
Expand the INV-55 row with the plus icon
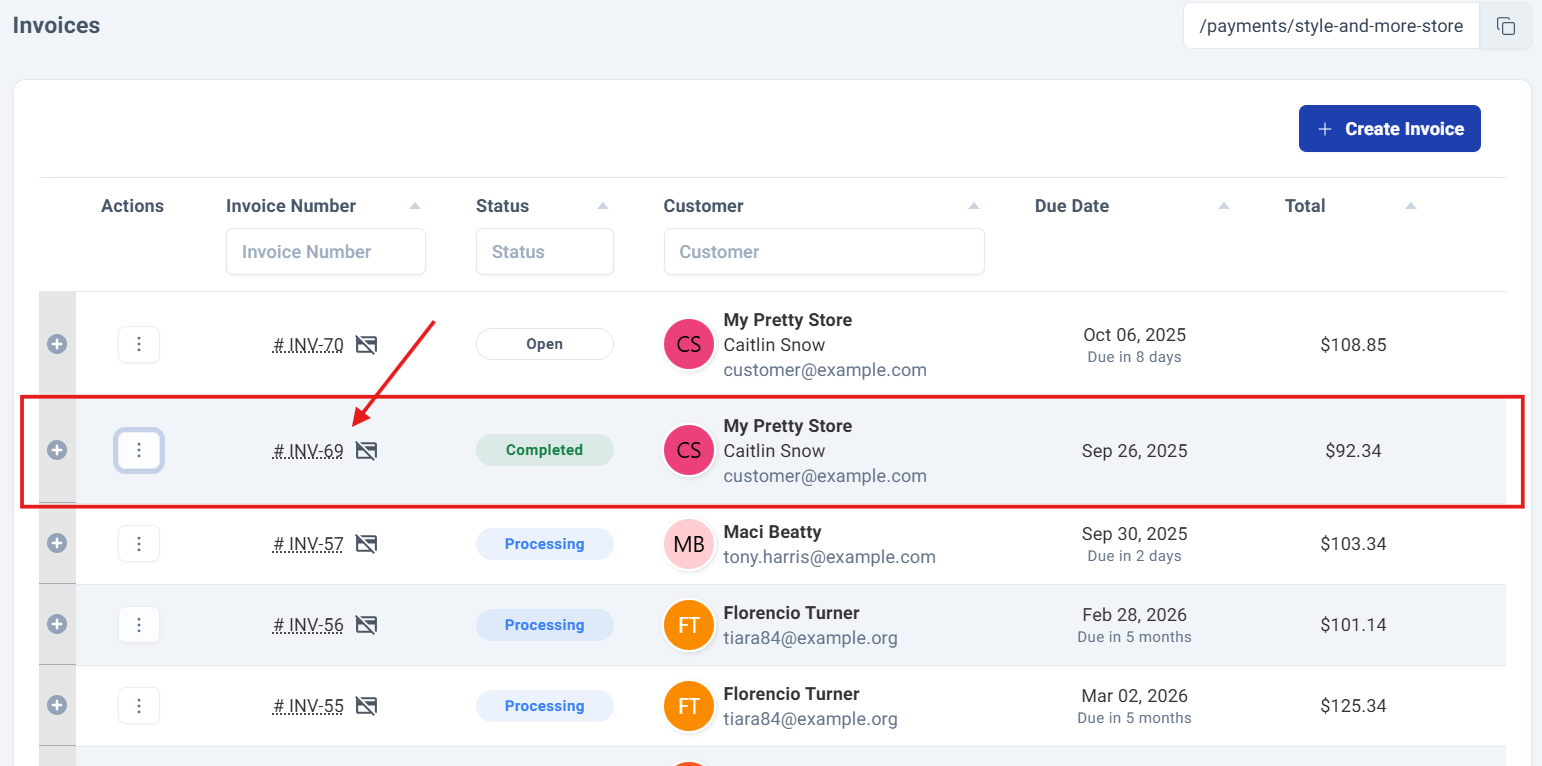point(57,705)
